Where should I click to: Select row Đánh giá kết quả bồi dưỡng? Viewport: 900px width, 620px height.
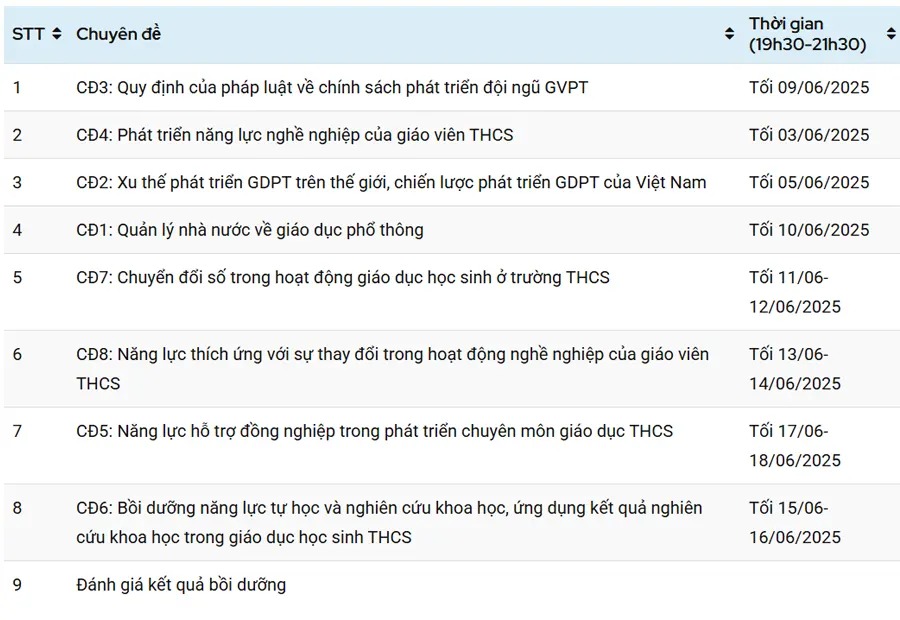(452, 585)
